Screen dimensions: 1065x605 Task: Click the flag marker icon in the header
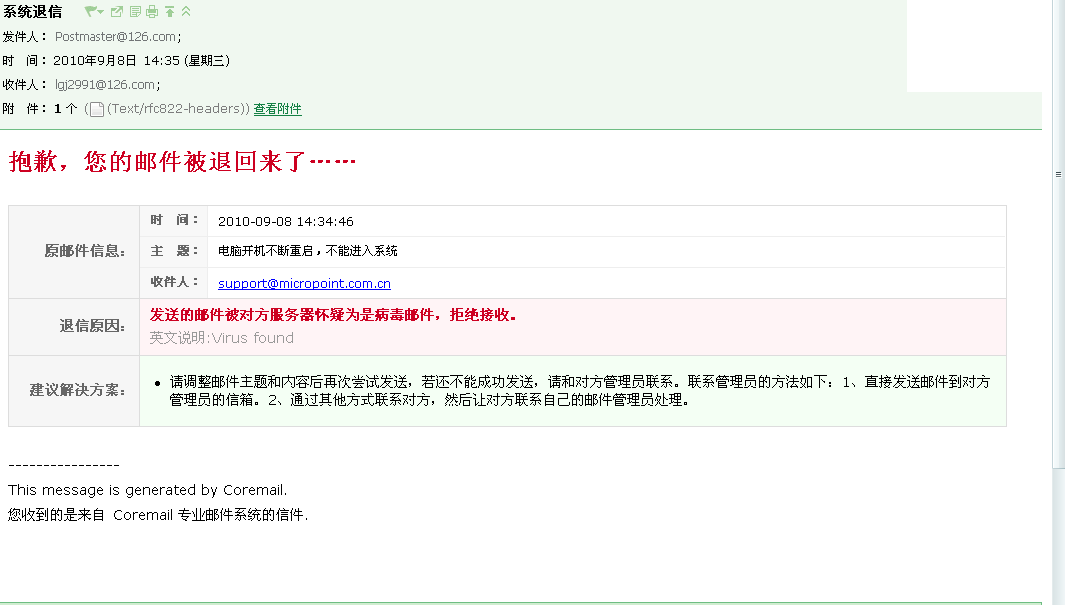pyautogui.click(x=90, y=12)
